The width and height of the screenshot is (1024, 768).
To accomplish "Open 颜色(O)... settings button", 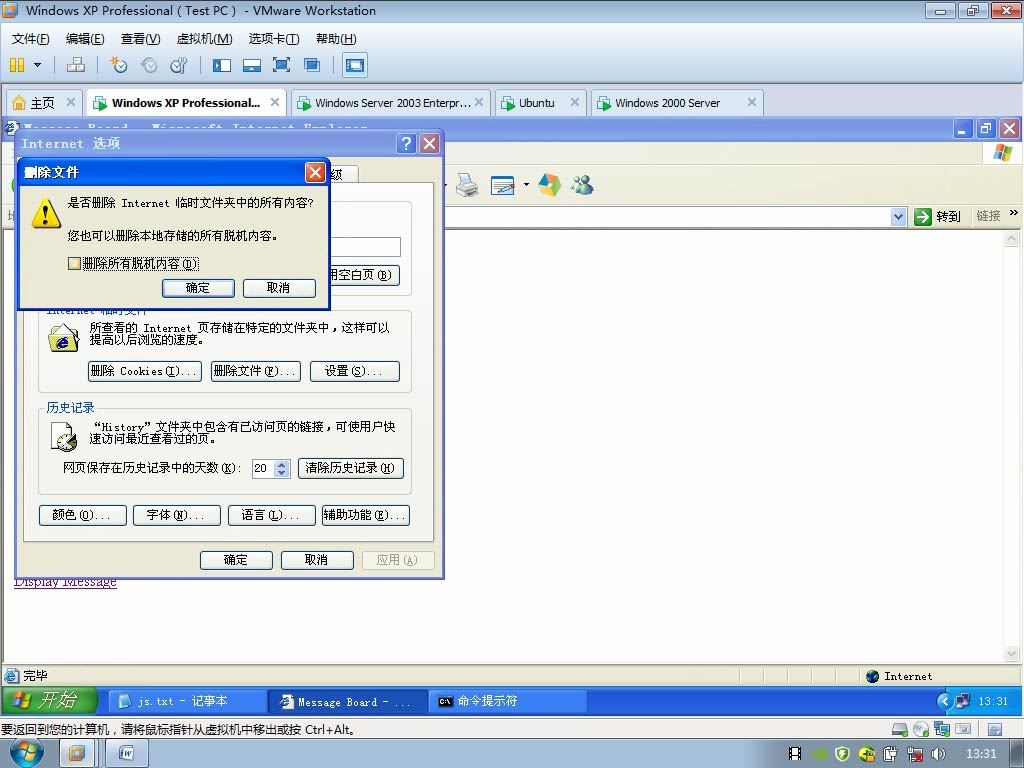I will click(x=82, y=515).
